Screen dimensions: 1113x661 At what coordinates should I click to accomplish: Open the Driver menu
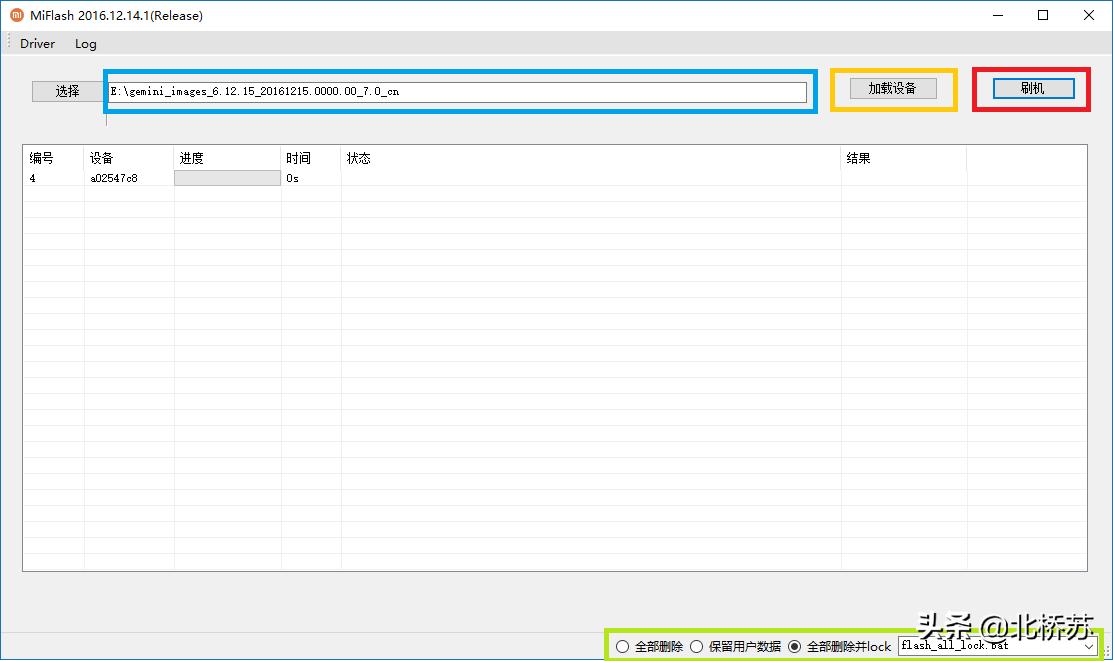[36, 43]
